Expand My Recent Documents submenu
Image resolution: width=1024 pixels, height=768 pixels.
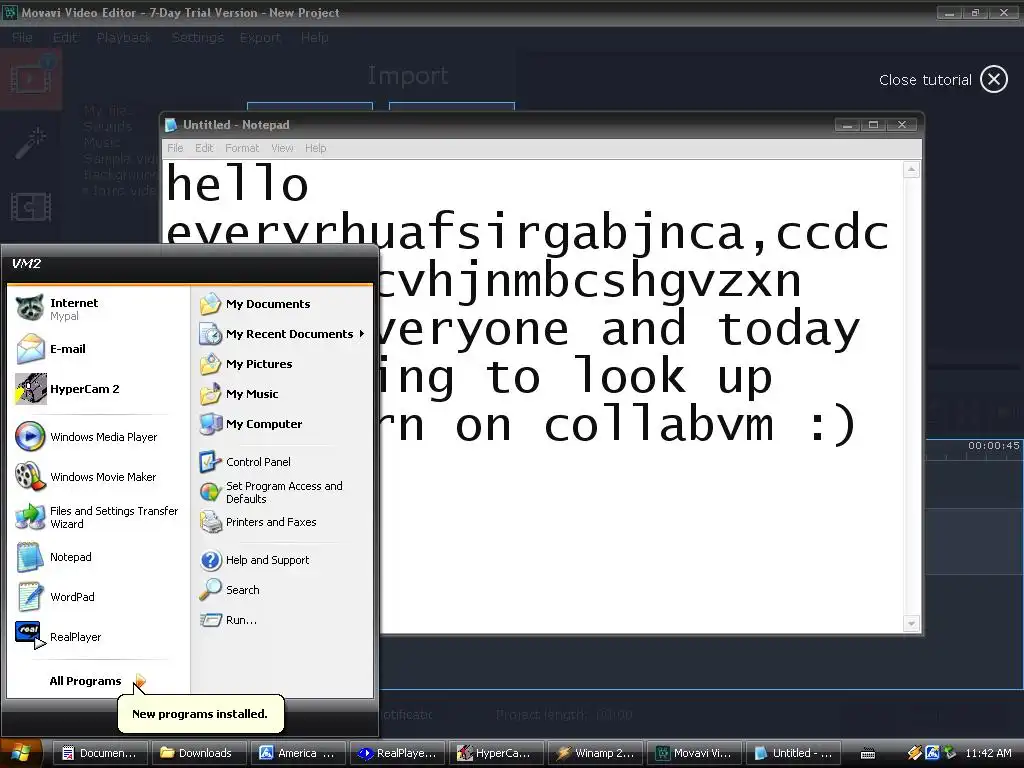pyautogui.click(x=282, y=334)
